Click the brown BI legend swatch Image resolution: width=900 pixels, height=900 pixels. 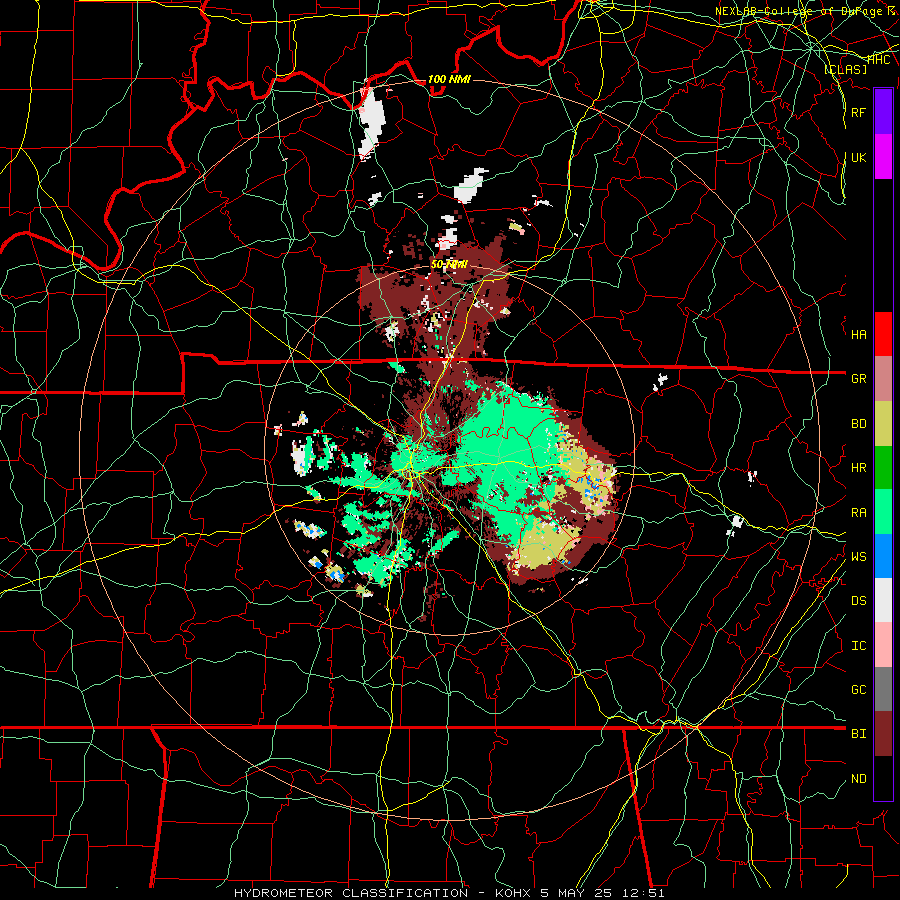(883, 734)
